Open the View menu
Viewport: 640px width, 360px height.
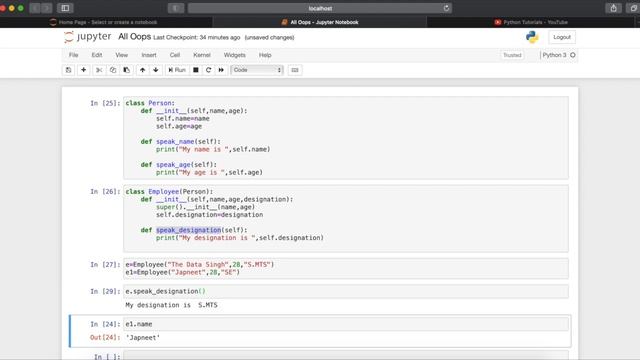point(122,55)
